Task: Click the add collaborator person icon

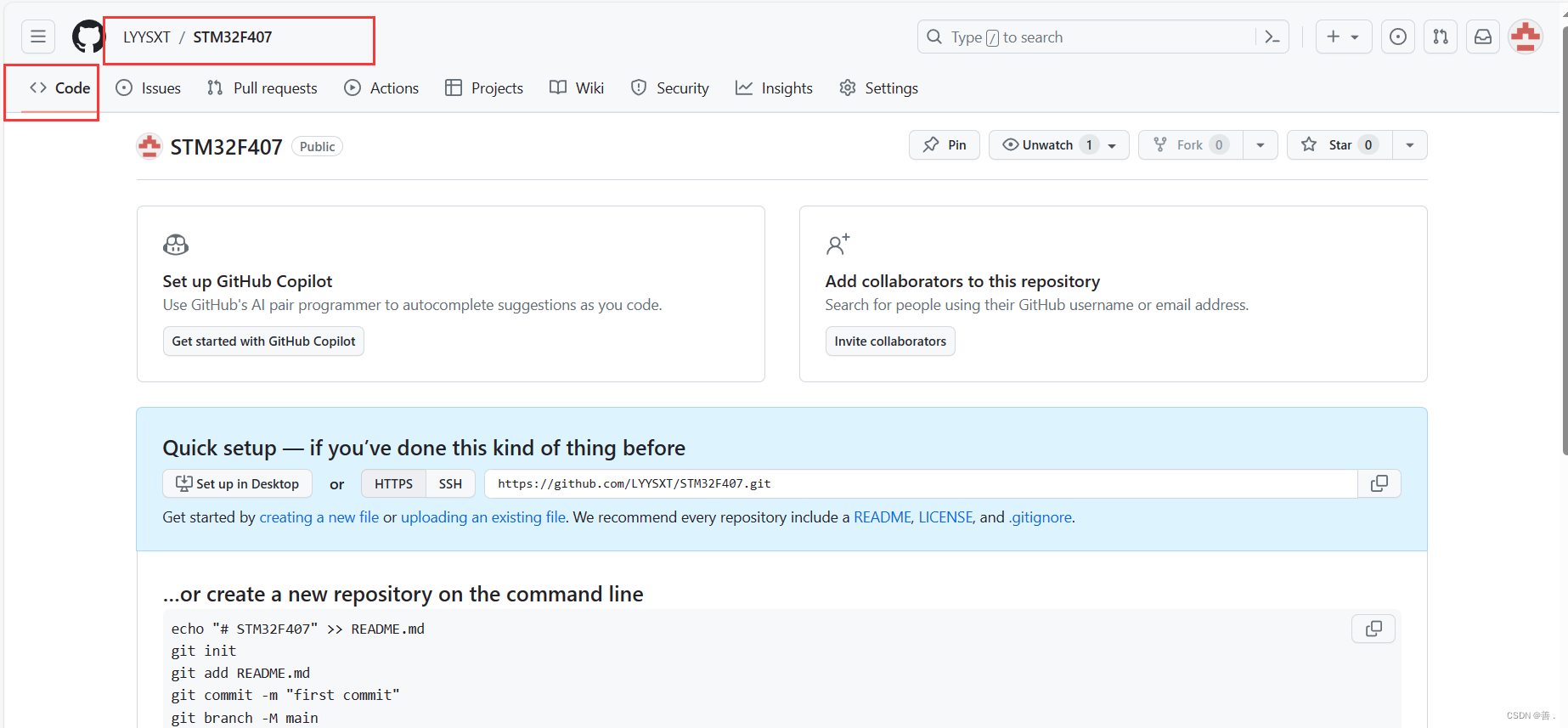Action: click(x=838, y=245)
